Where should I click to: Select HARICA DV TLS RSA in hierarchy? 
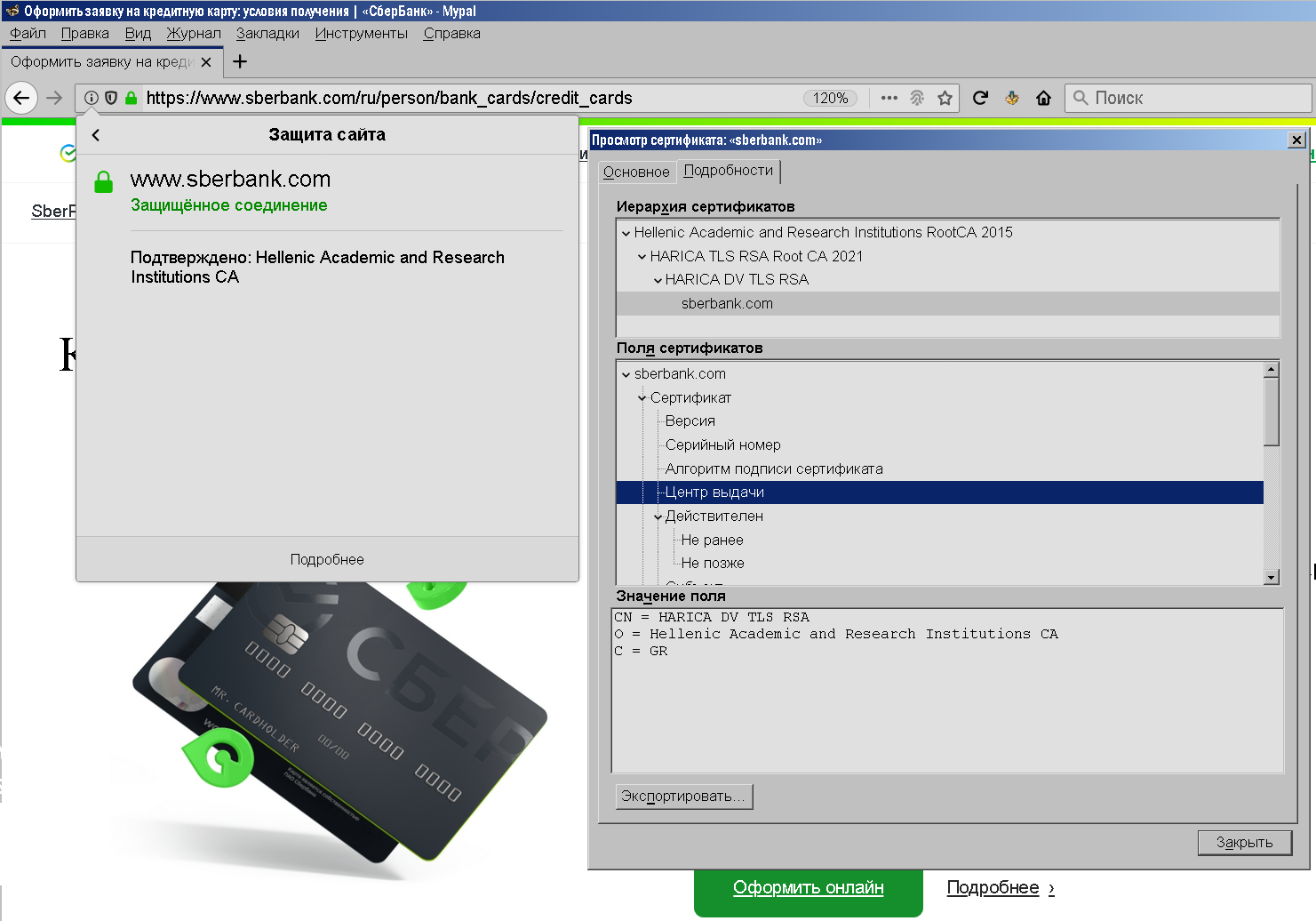tap(737, 279)
